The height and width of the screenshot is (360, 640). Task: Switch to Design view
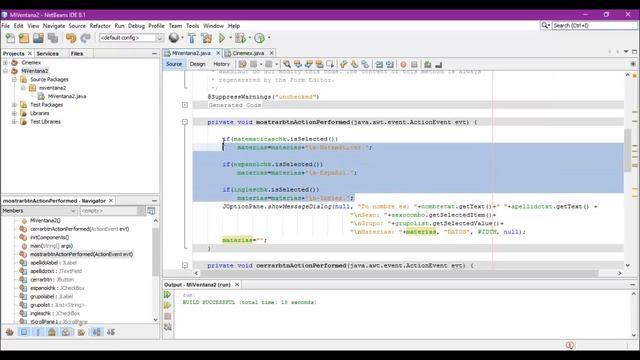point(198,64)
